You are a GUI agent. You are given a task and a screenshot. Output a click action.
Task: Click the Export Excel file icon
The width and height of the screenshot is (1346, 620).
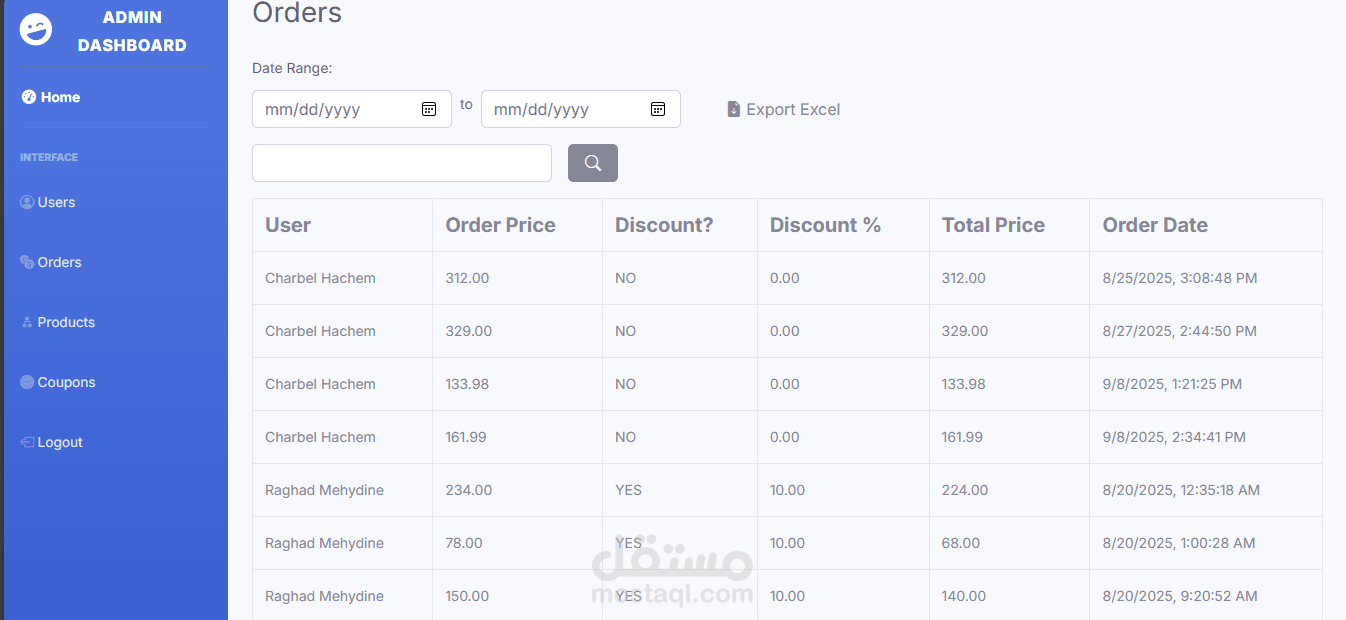pos(733,109)
